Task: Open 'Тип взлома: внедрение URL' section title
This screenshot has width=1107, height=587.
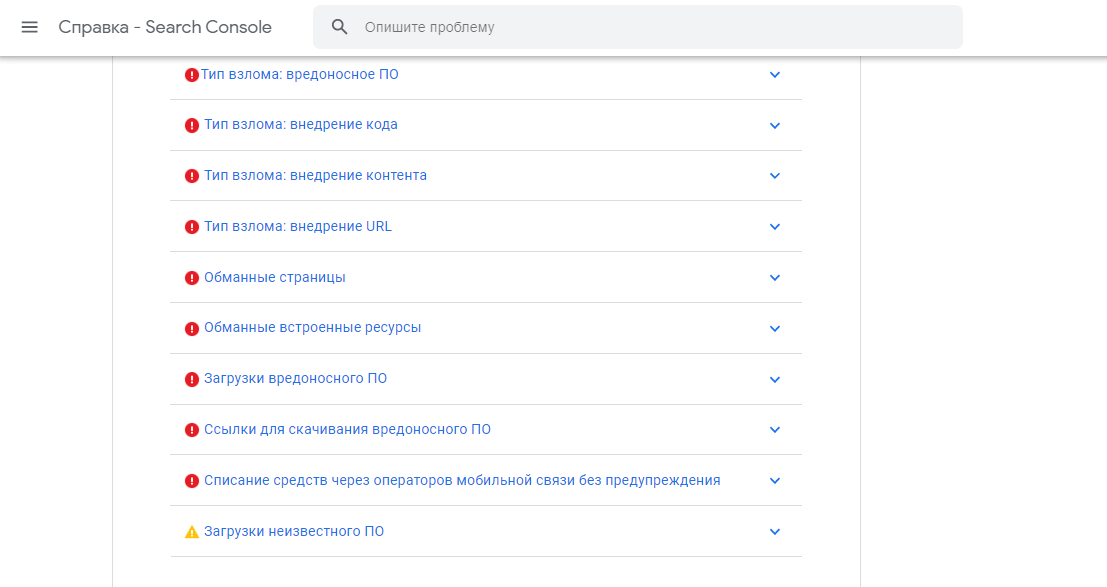Action: point(297,227)
